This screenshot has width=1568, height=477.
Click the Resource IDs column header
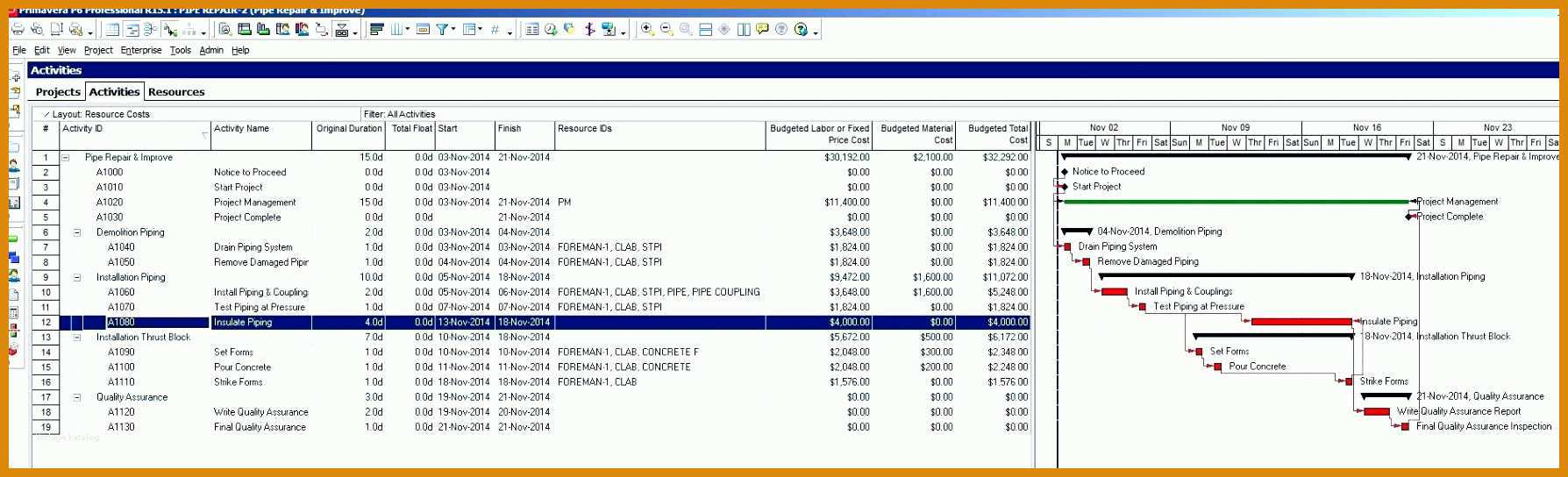659,135
